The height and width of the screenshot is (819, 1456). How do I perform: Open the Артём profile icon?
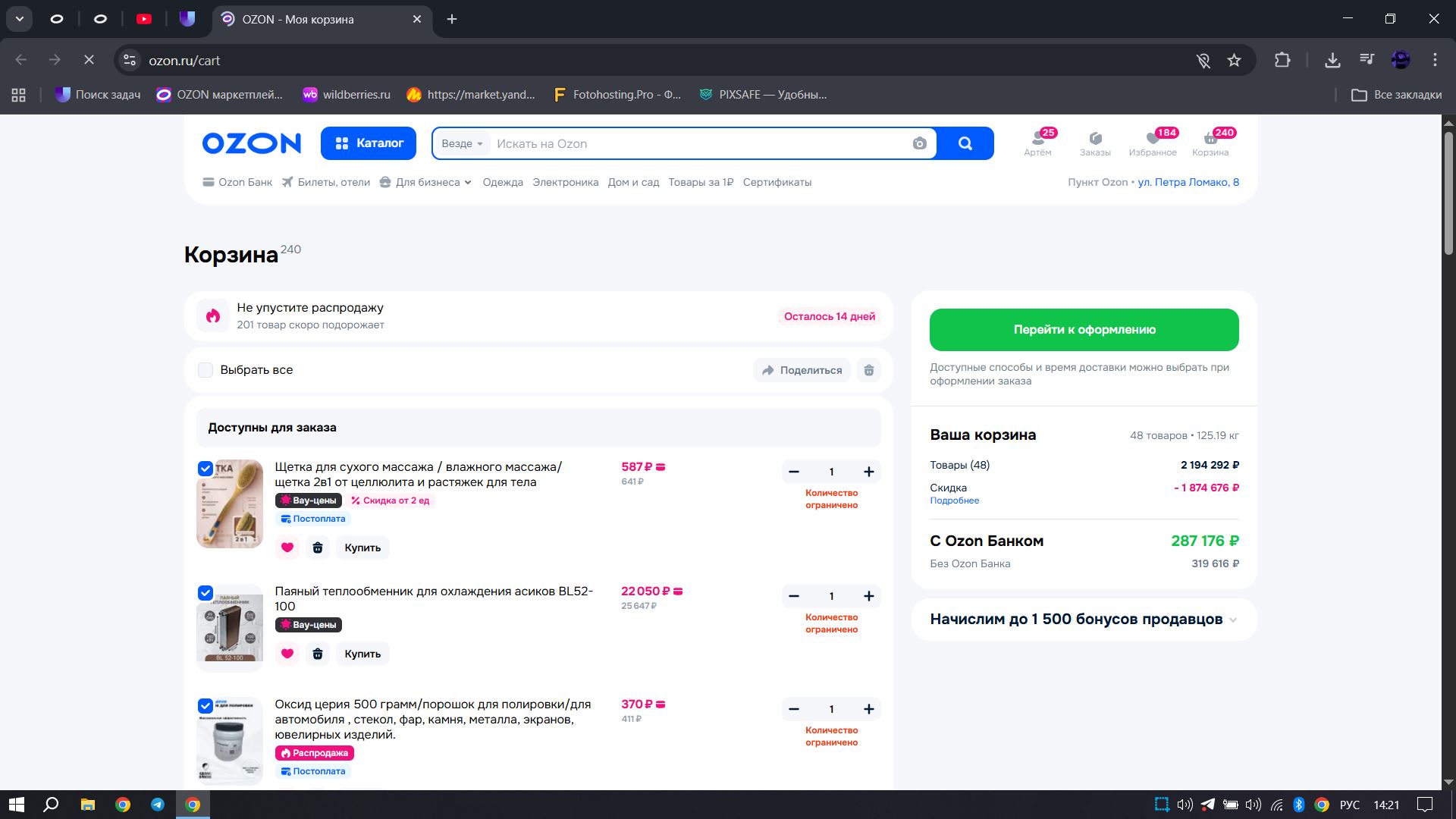click(1037, 138)
